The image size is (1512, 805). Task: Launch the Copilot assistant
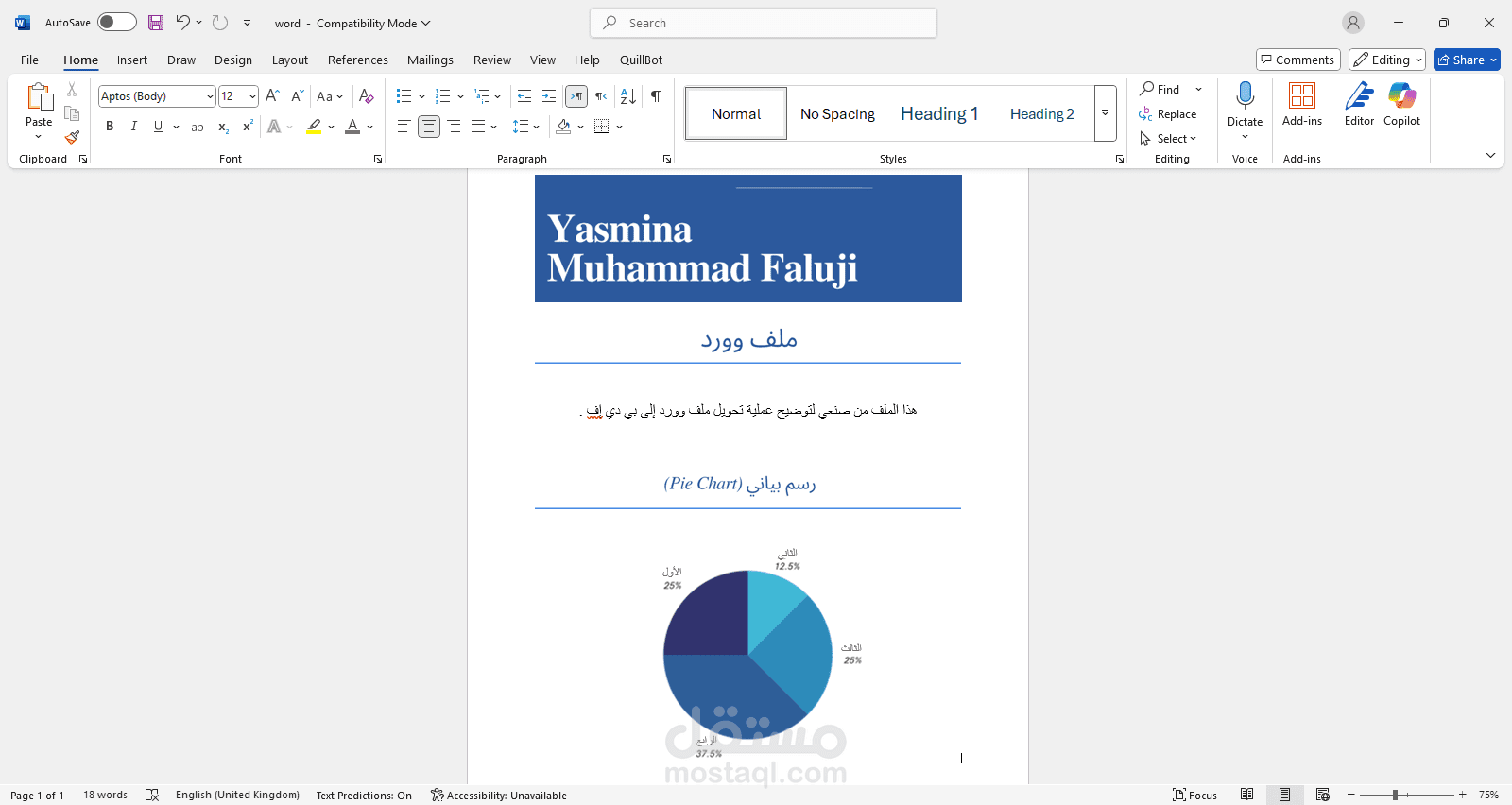(1401, 104)
